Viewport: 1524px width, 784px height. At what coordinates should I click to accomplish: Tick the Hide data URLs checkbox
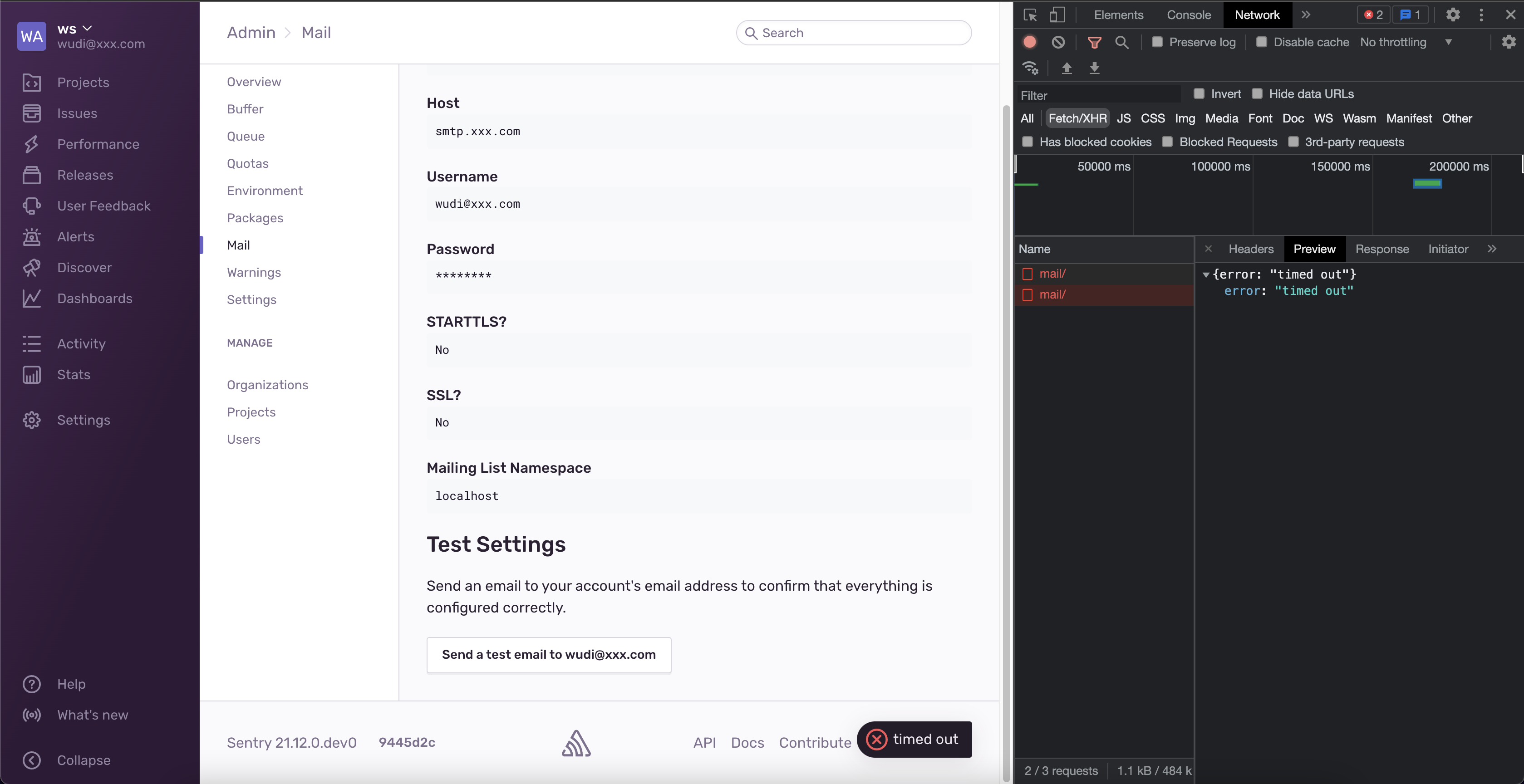[x=1257, y=94]
